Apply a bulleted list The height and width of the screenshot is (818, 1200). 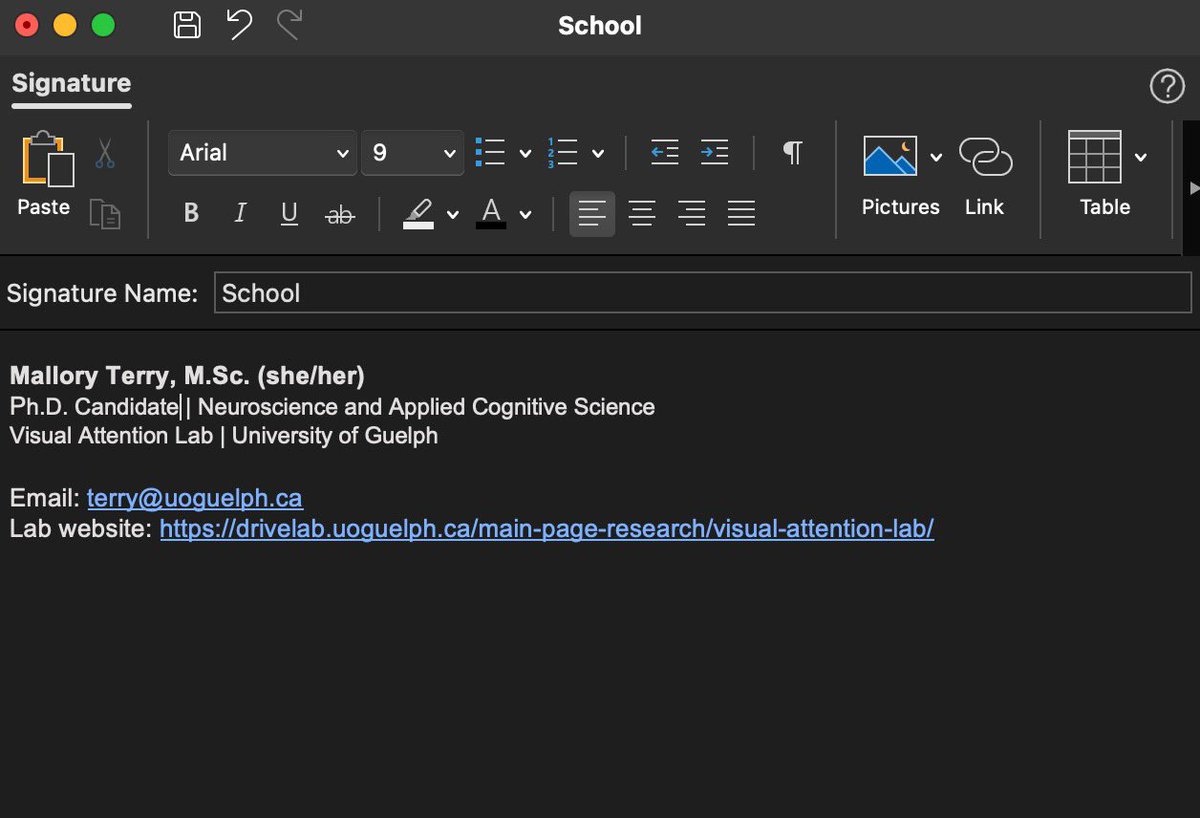491,153
